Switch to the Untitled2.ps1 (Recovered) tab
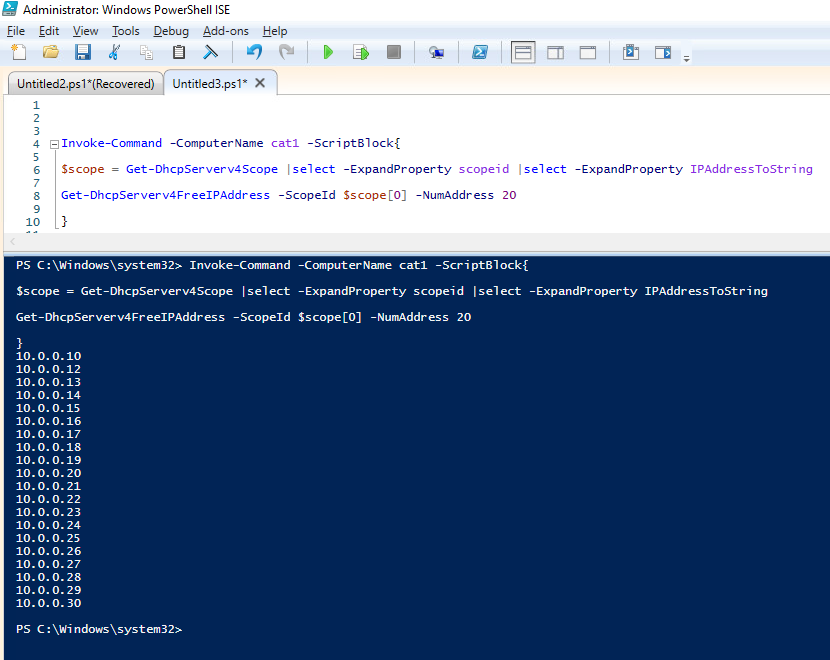The width and height of the screenshot is (830, 660). 86,84
